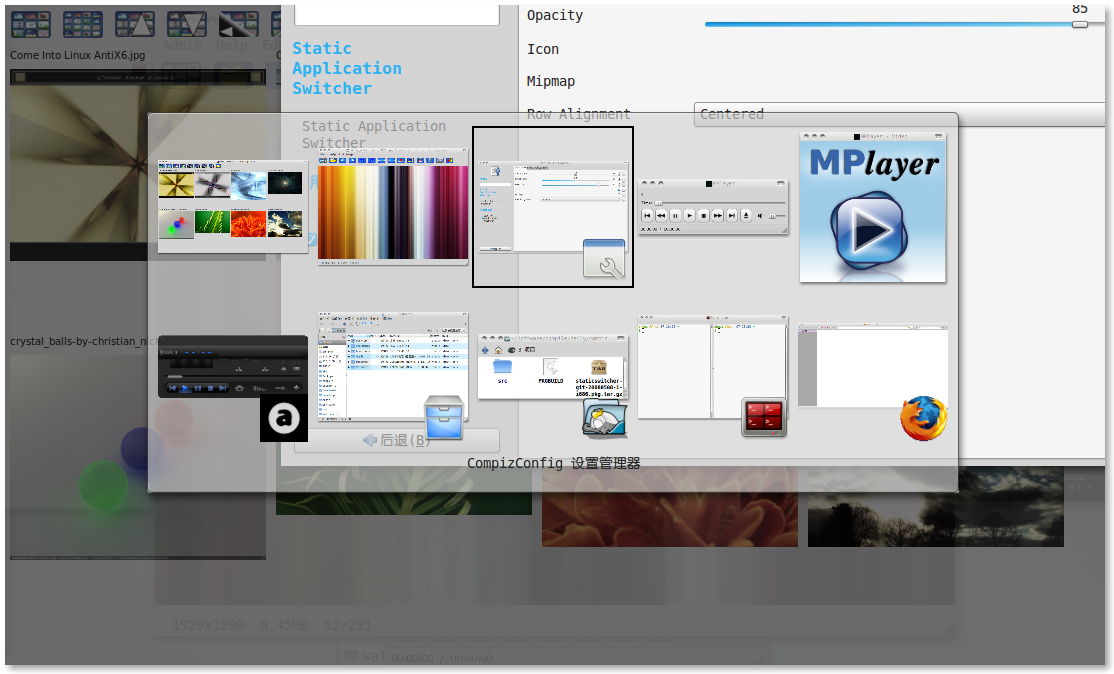Click the first thumbnail-grid toolbar icon in the image browser
1114x674 pixels.
tap(31, 24)
